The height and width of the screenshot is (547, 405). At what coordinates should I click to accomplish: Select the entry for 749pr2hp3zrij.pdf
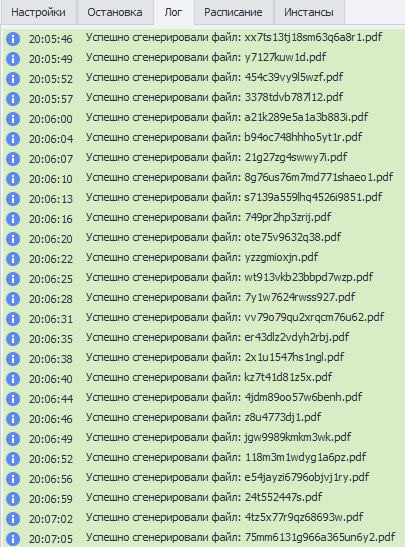[x=208, y=217]
